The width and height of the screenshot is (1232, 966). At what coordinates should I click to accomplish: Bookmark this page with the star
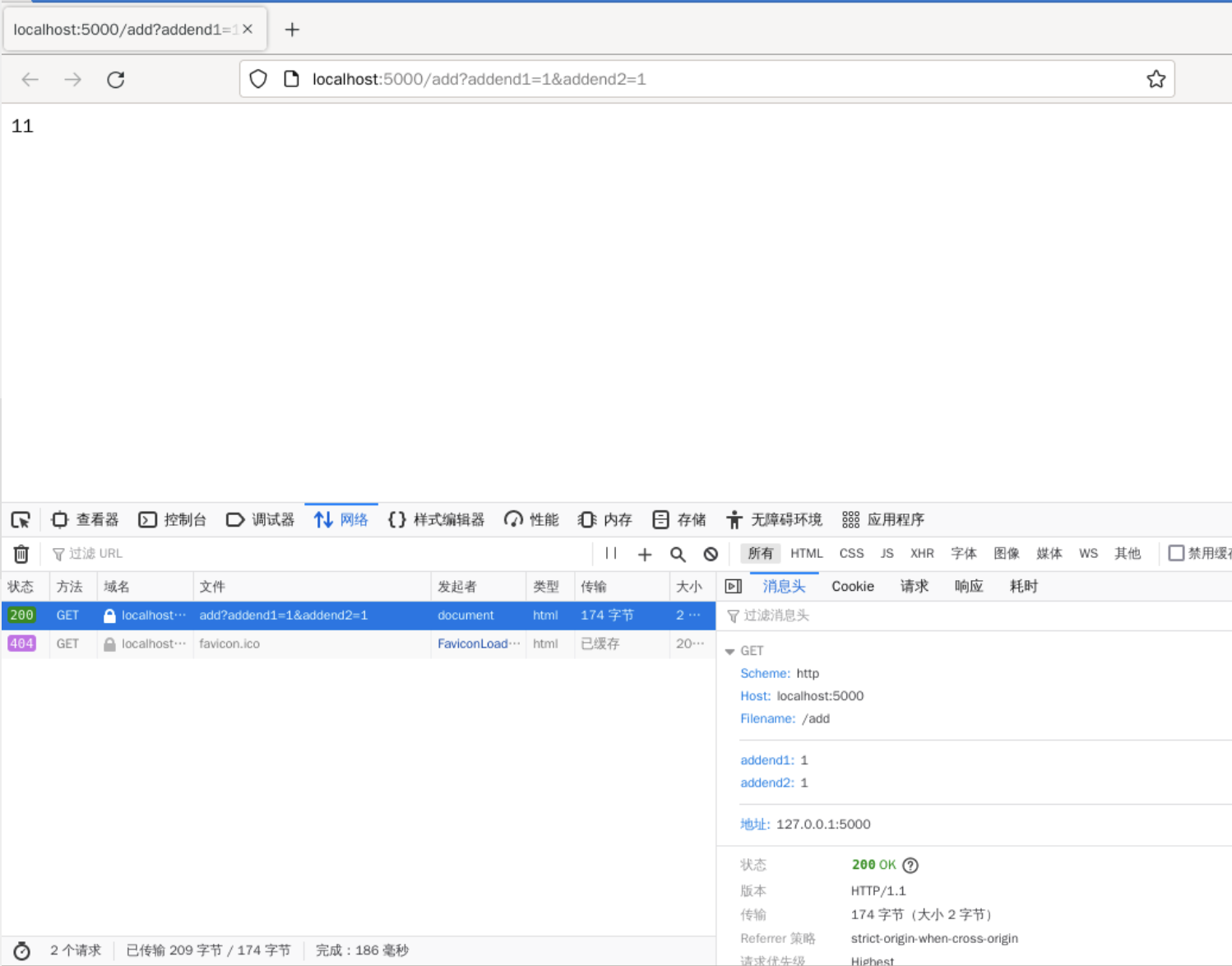pos(1156,79)
